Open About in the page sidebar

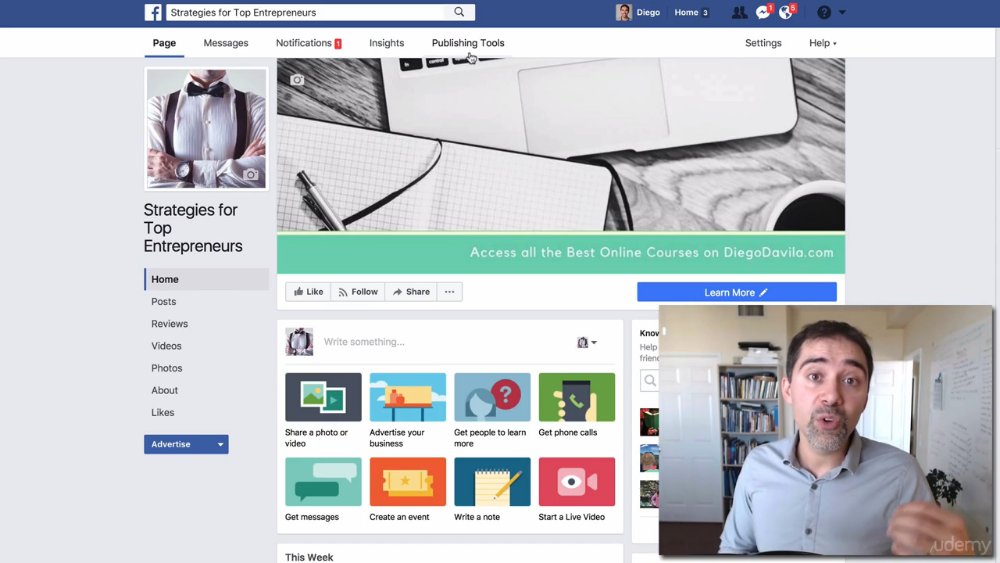click(164, 390)
